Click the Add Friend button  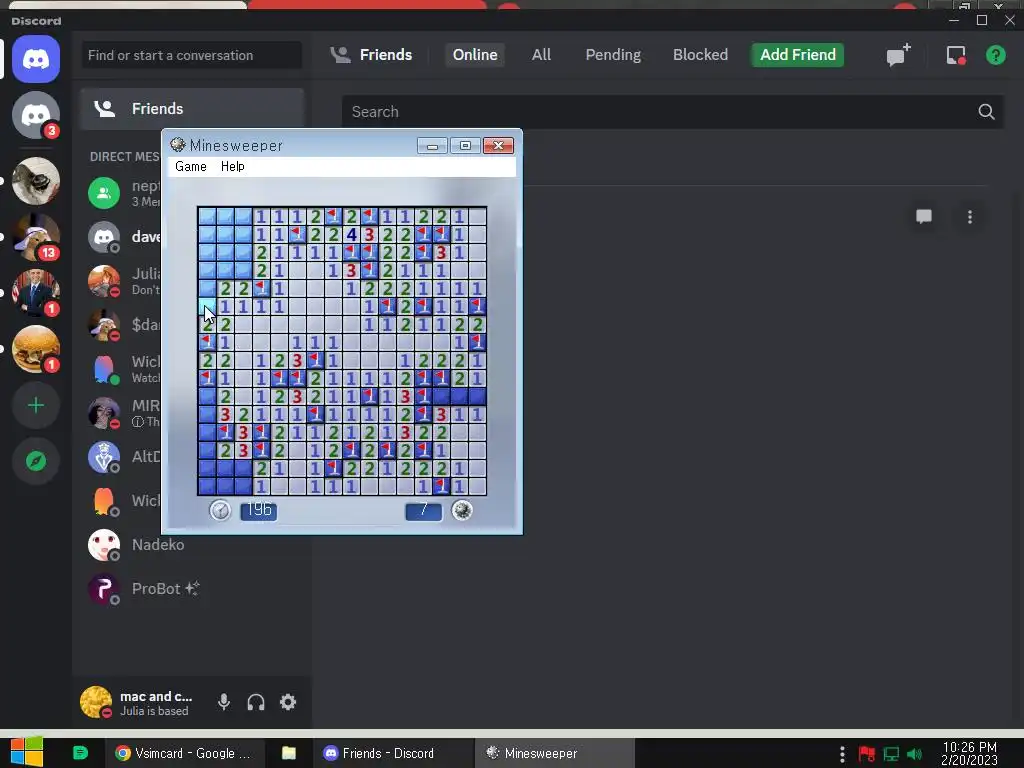click(x=797, y=55)
